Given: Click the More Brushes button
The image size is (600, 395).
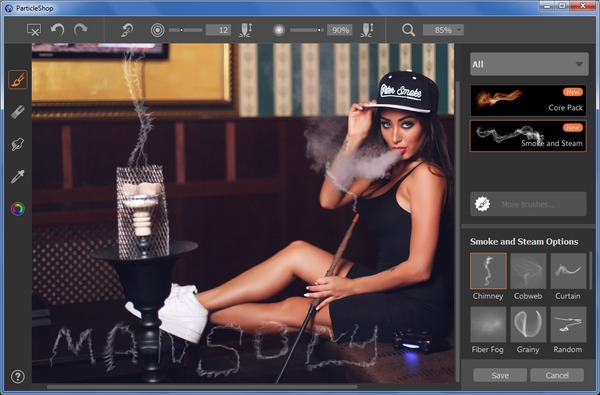Looking at the screenshot, I should point(528,204).
